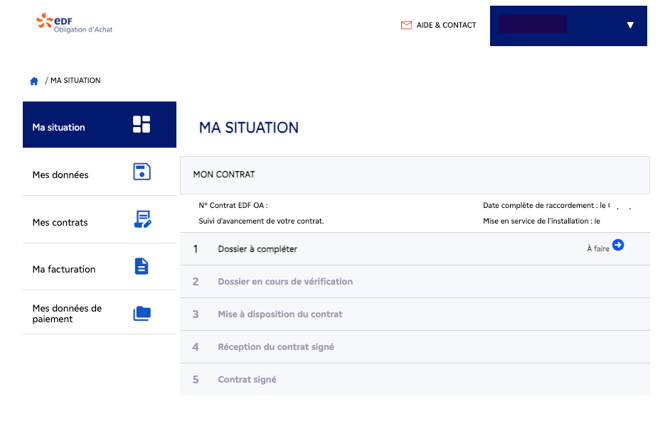The width and height of the screenshot is (670, 428).
Task: Select step 5 Contrat signé
Action: click(x=247, y=379)
